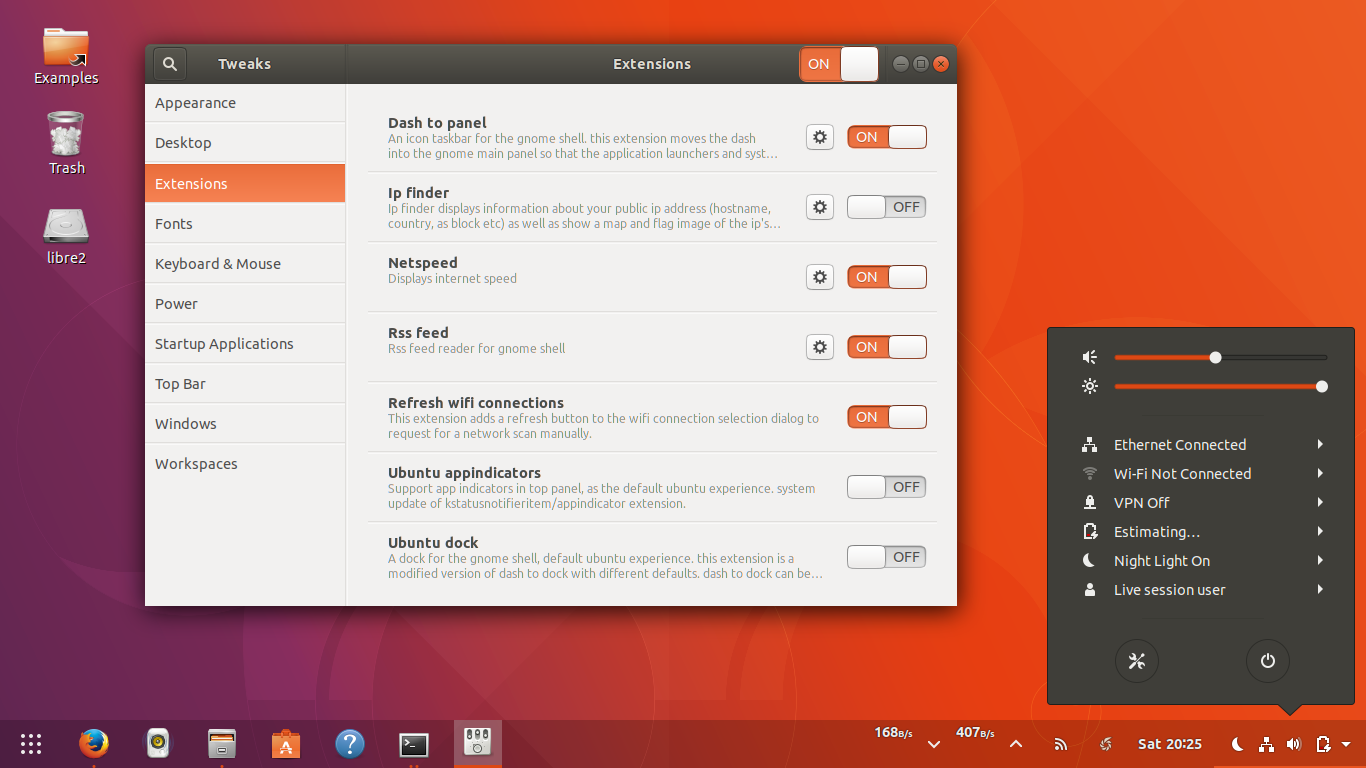Click the Night Light moon tray icon
Viewport: 1366px width, 768px height.
pos(1238,744)
